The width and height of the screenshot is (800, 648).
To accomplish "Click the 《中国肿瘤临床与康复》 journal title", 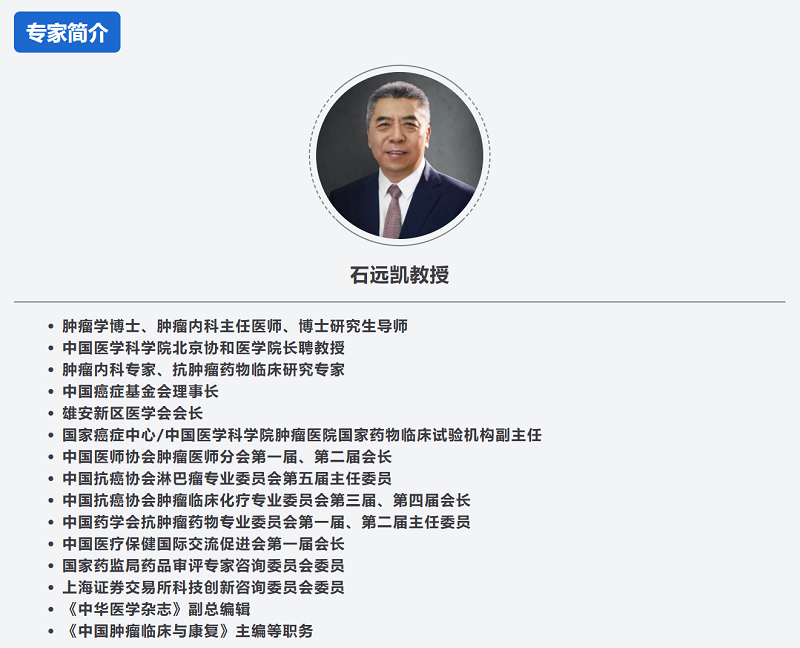I will click(148, 631).
